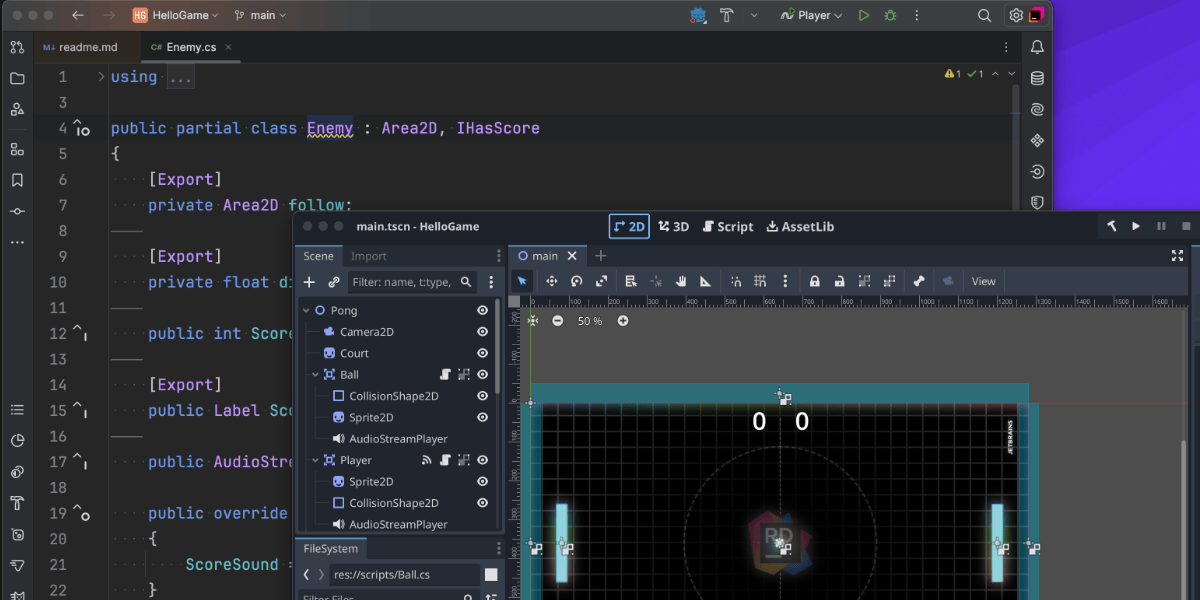This screenshot has width=1200, height=600.
Task: Click the View menu button in viewport toolbar
Action: 984,281
